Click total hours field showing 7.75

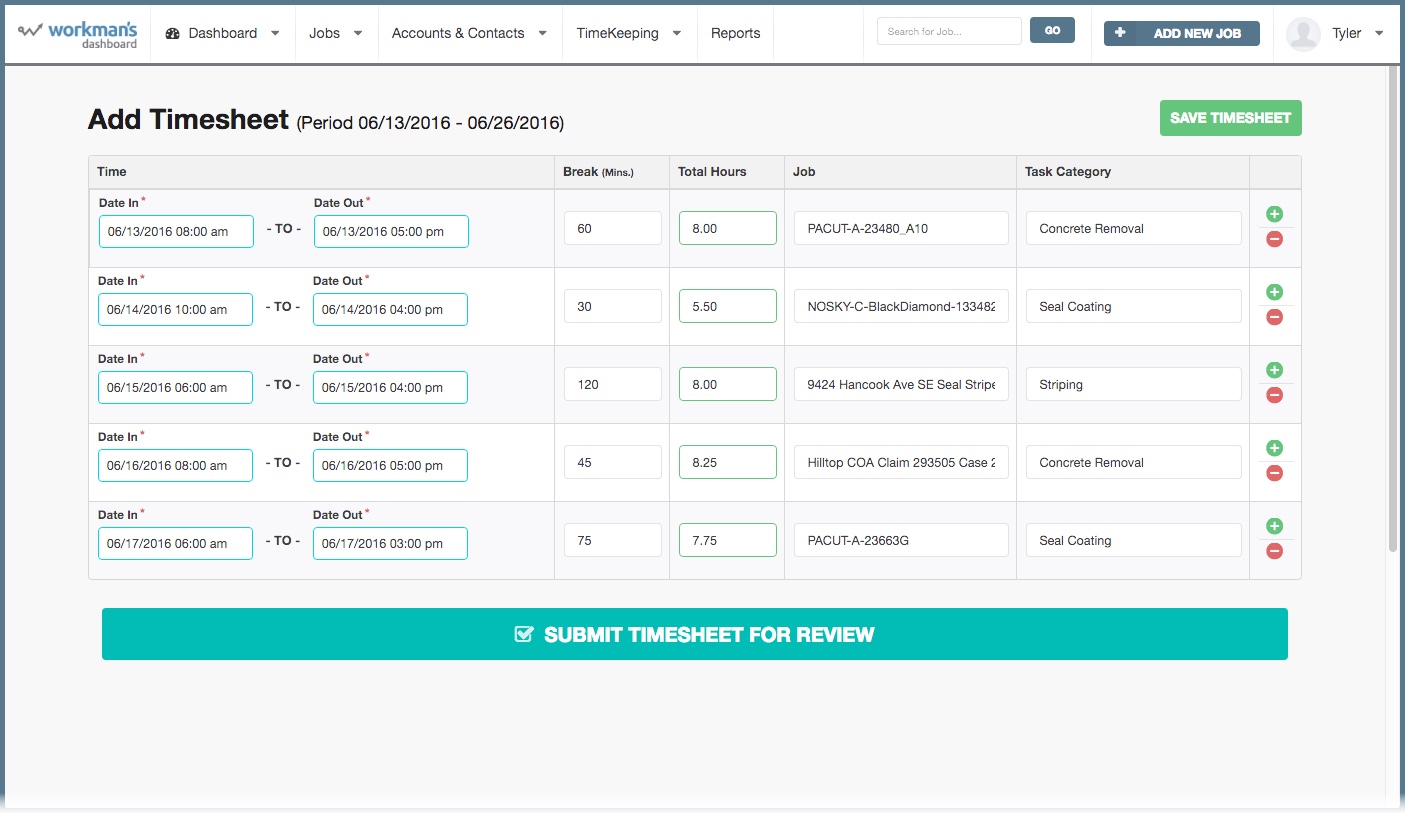(x=728, y=540)
